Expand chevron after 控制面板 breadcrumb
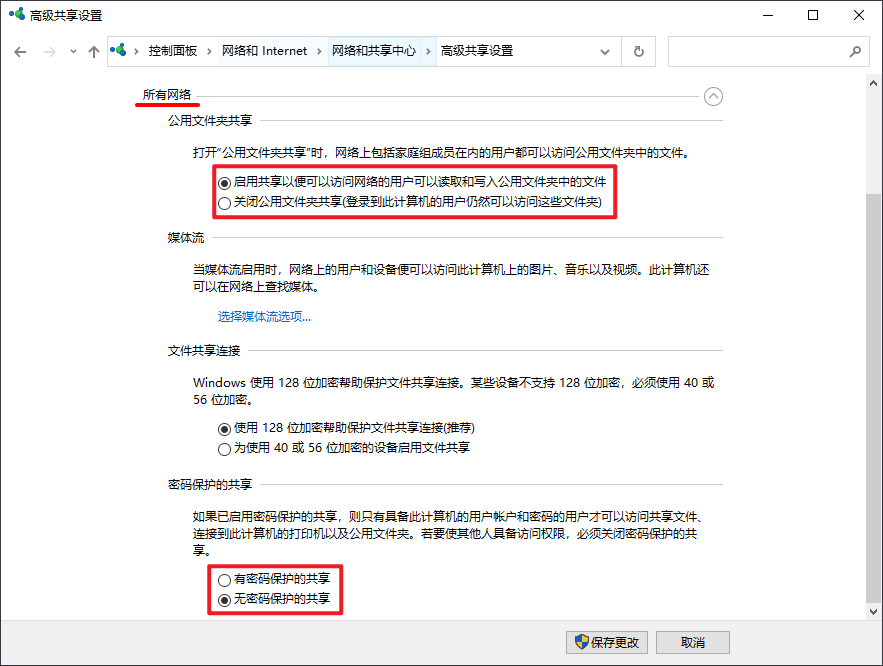883x666 pixels. (209, 51)
